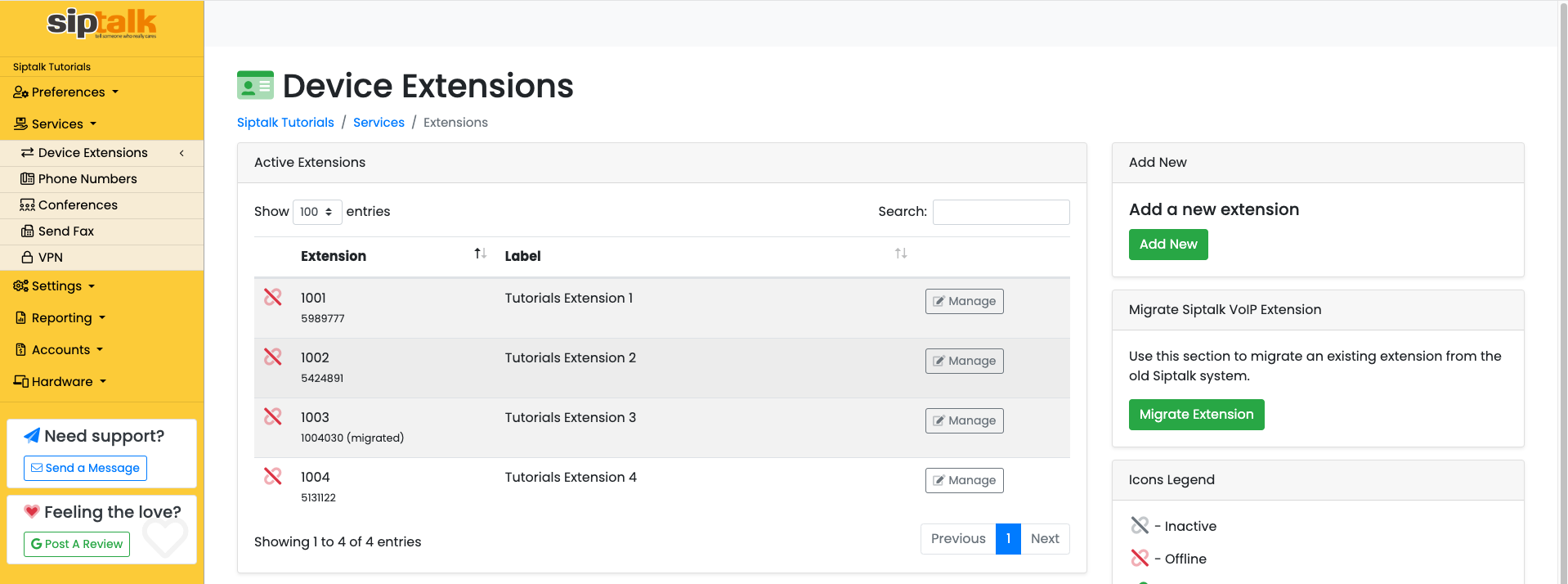Manage Tutorials Extension 4
Viewport: 1568px width, 584px height.
[x=964, y=480]
